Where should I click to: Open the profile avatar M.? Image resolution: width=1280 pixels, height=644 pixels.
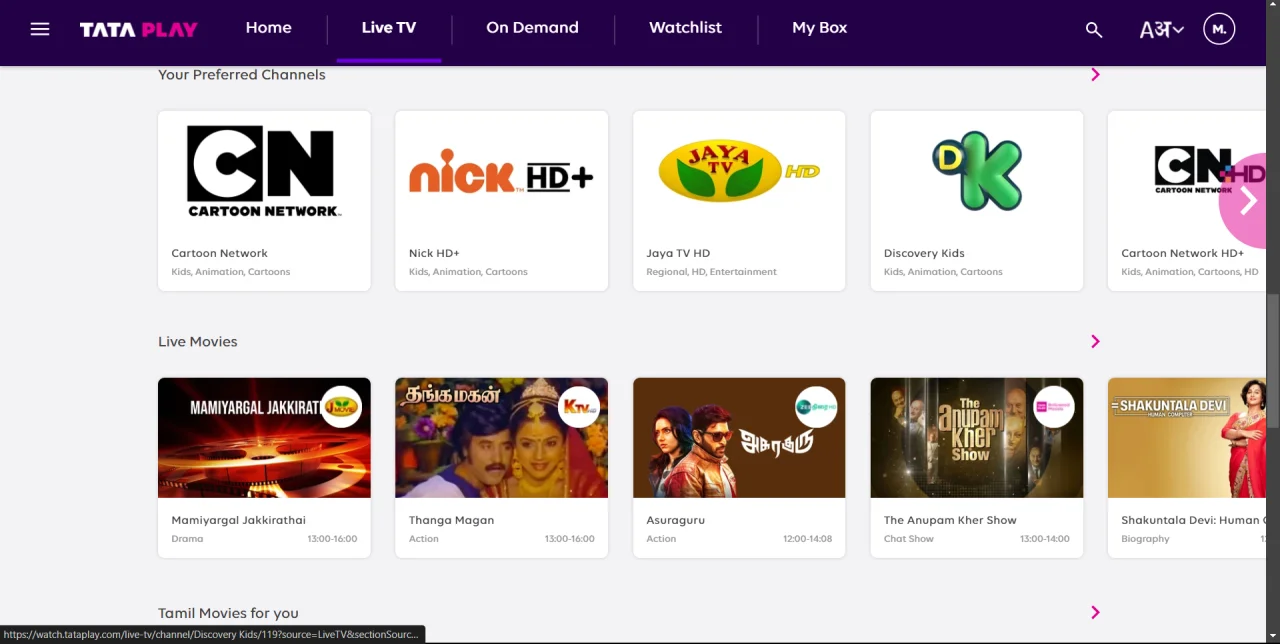(x=1219, y=29)
